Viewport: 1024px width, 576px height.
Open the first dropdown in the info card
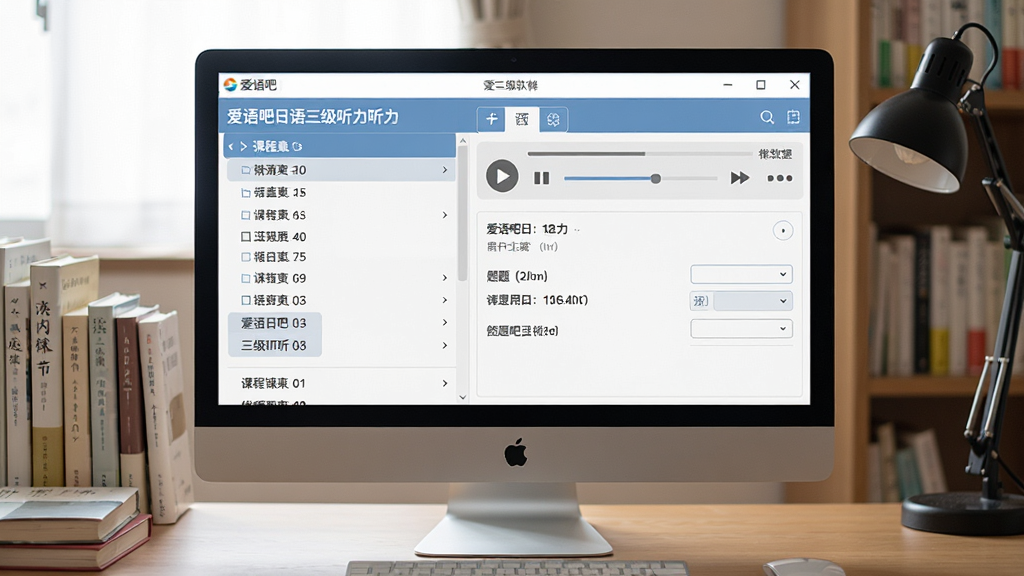click(x=741, y=274)
